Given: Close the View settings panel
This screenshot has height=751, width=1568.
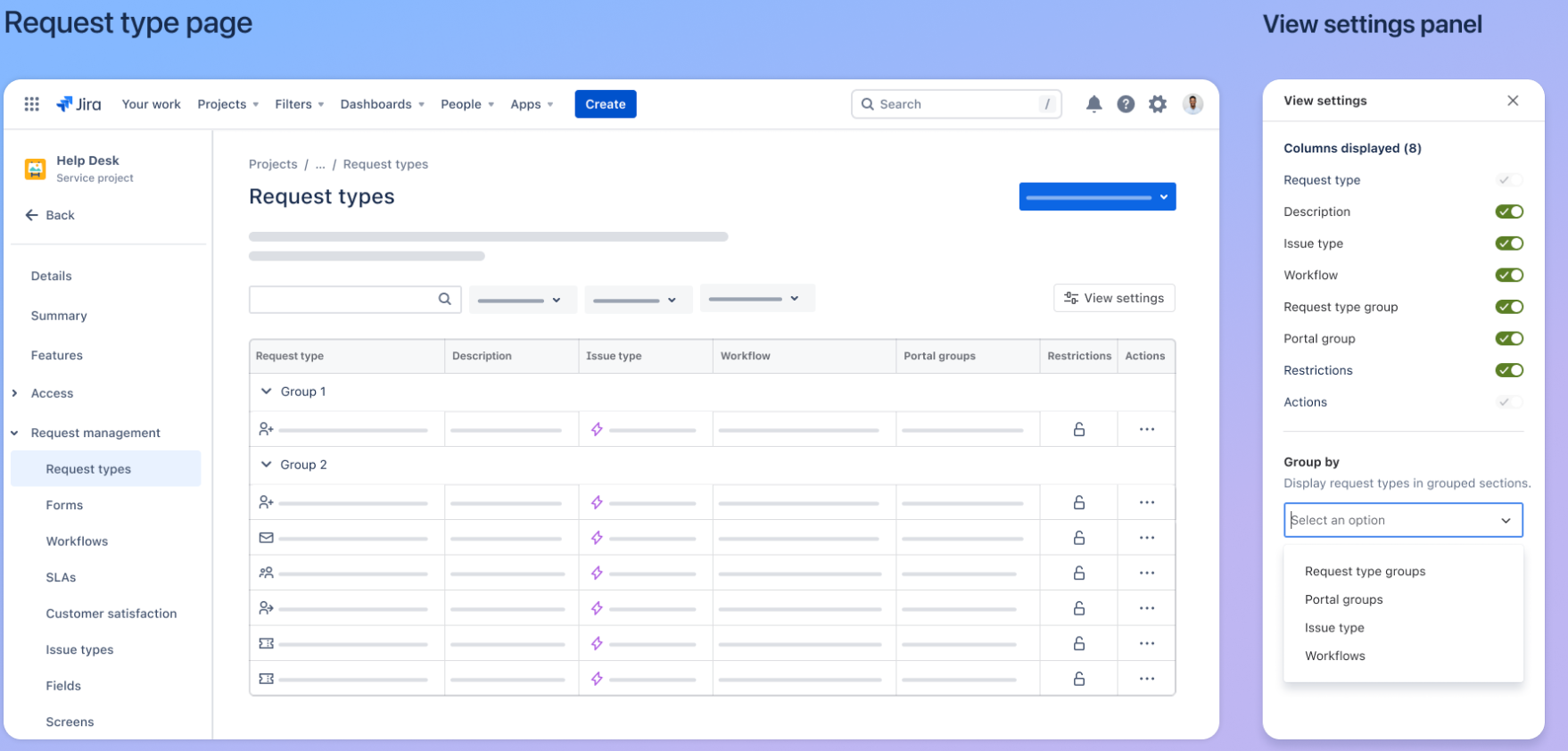Looking at the screenshot, I should click(x=1513, y=101).
